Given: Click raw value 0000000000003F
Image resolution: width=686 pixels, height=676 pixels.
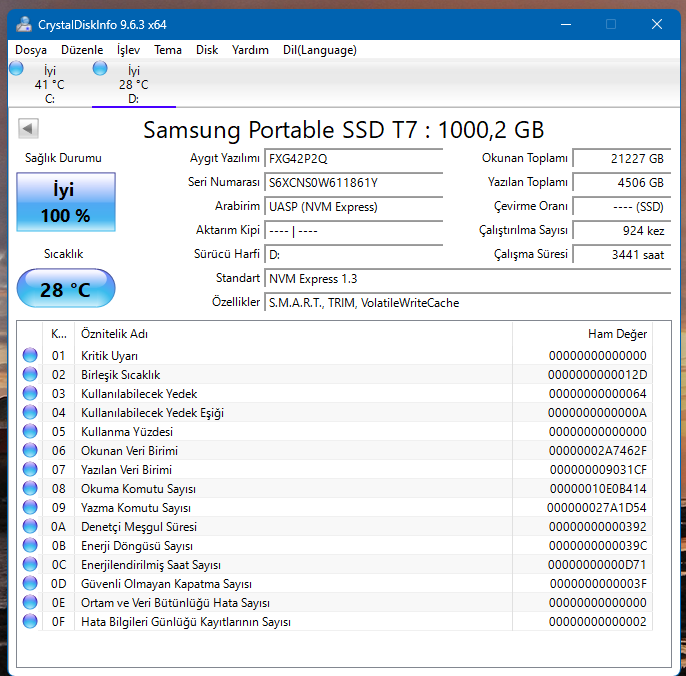Looking at the screenshot, I should [x=598, y=584].
